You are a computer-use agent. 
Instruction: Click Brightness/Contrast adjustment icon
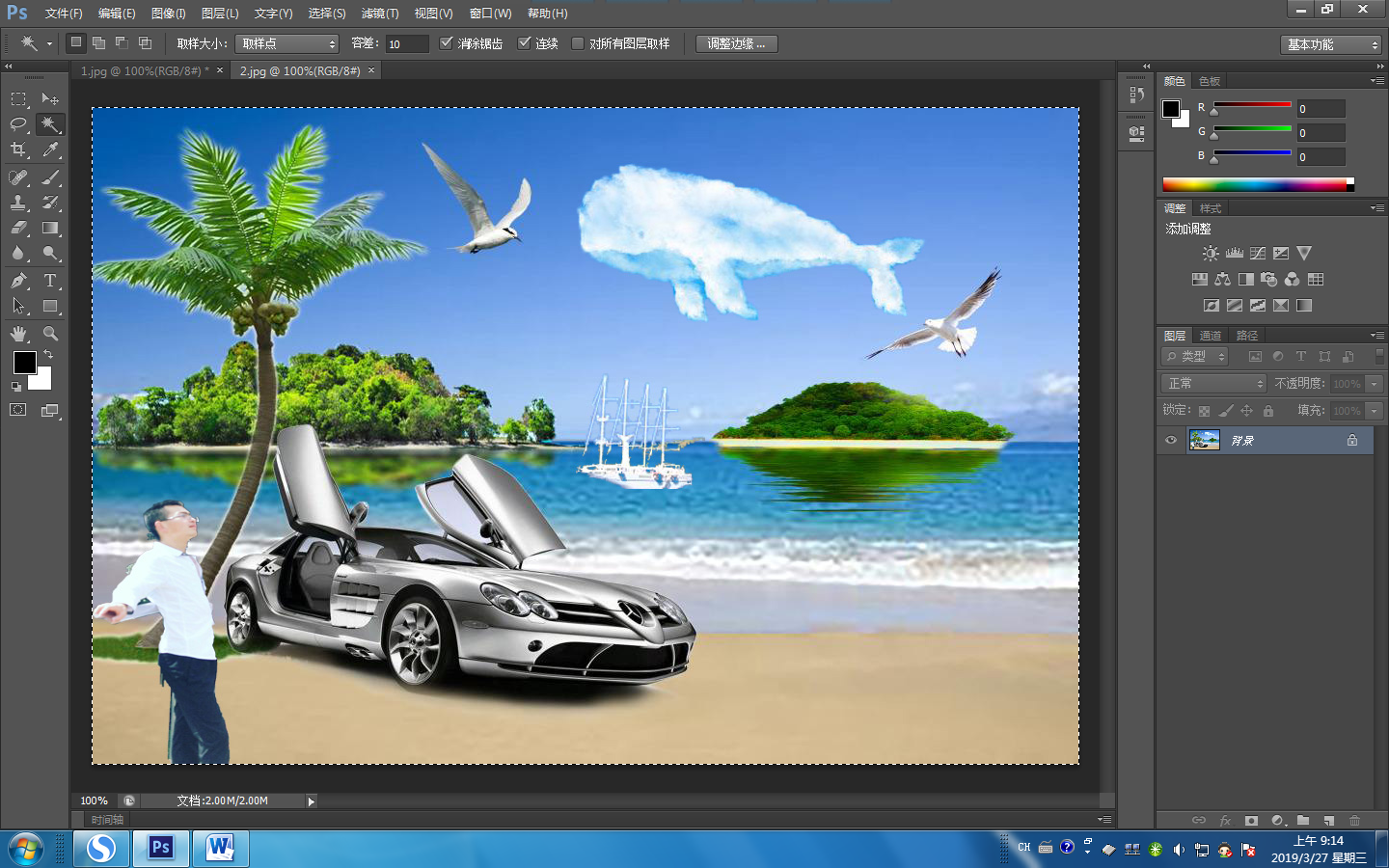(1211, 253)
